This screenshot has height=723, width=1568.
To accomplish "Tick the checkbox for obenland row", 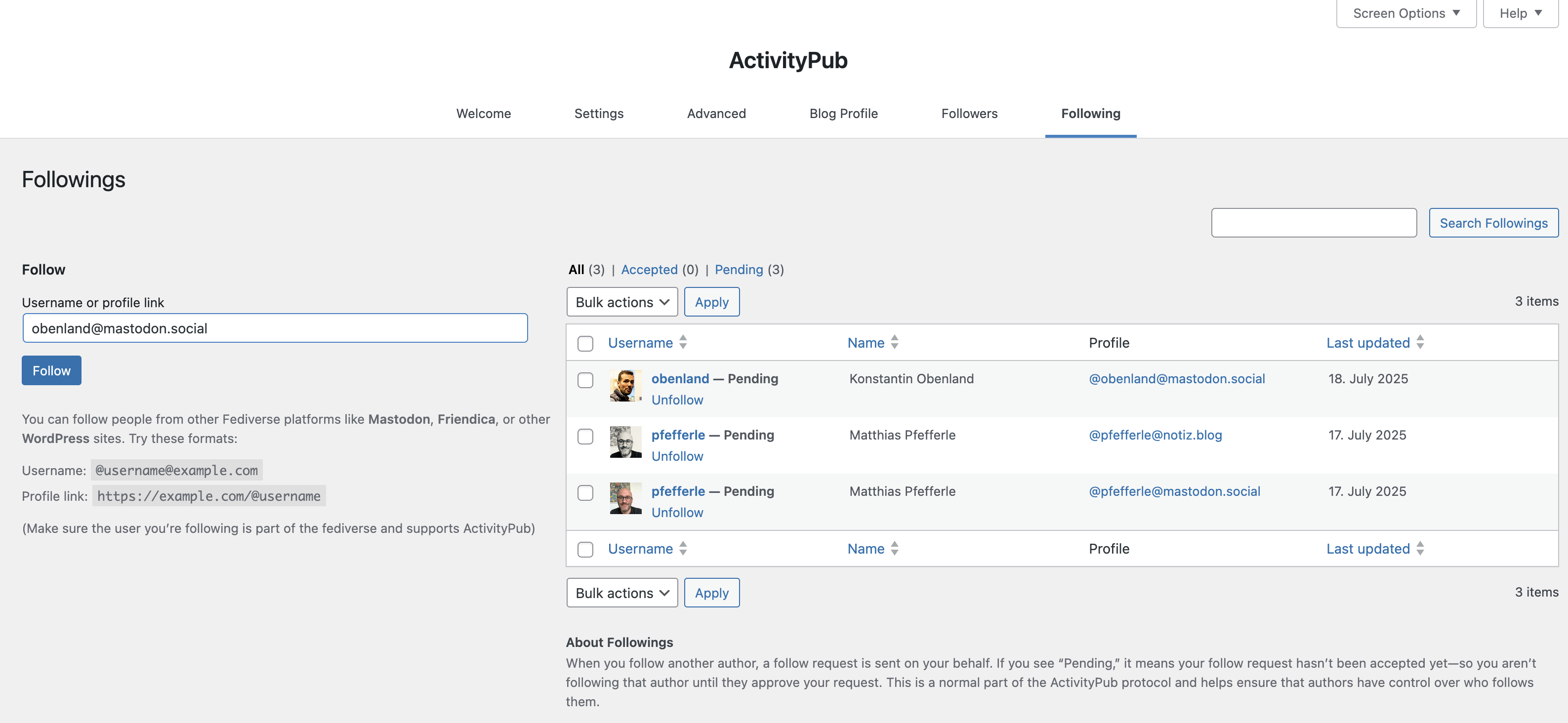I will [x=585, y=380].
